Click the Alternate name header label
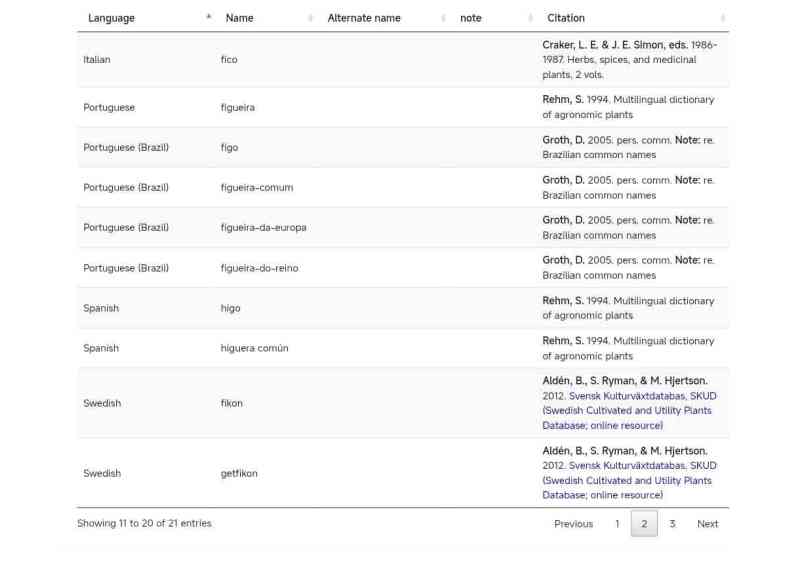The height and width of the screenshot is (564, 800). pos(364,18)
